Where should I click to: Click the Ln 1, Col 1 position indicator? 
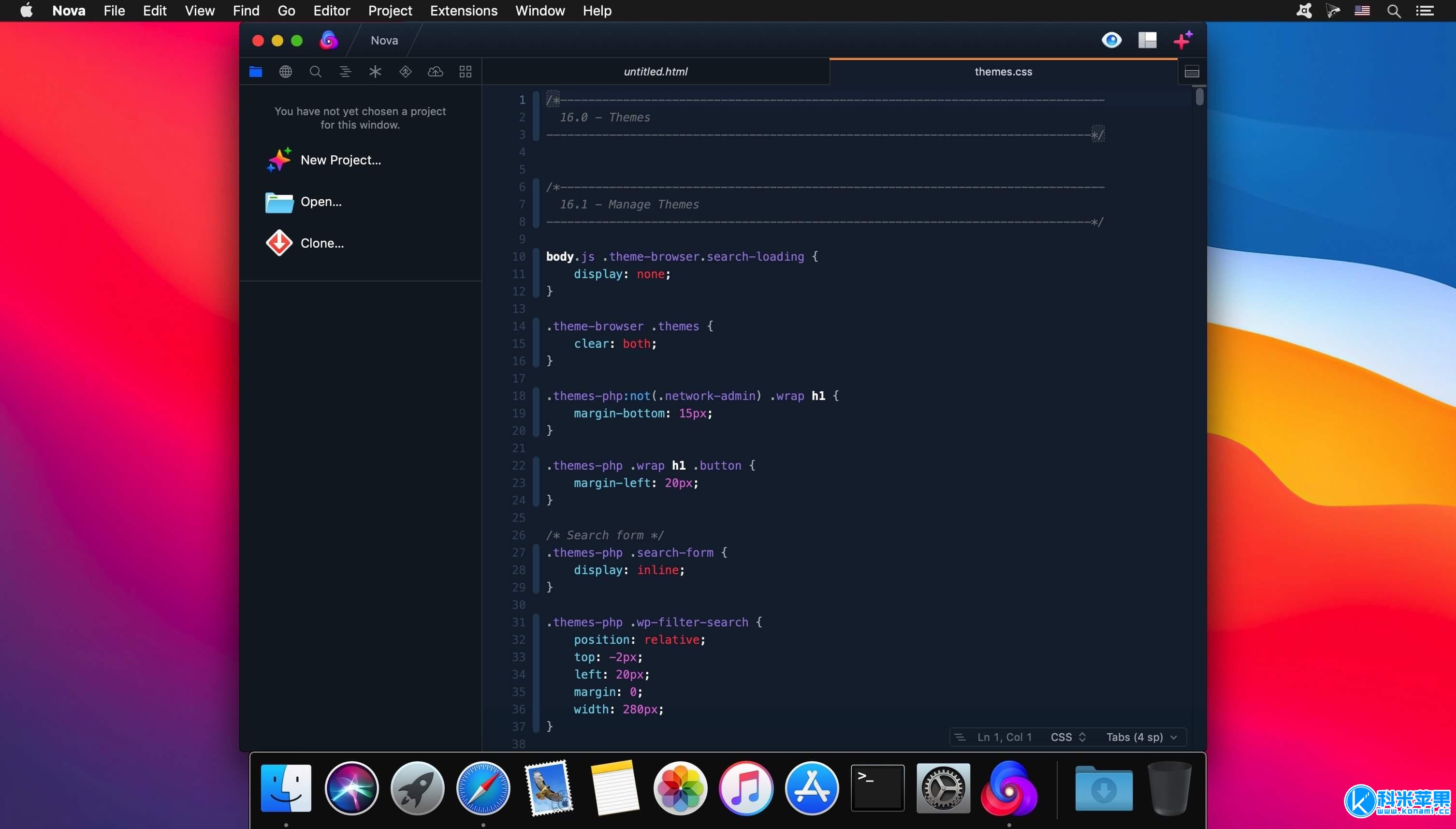[1004, 737]
